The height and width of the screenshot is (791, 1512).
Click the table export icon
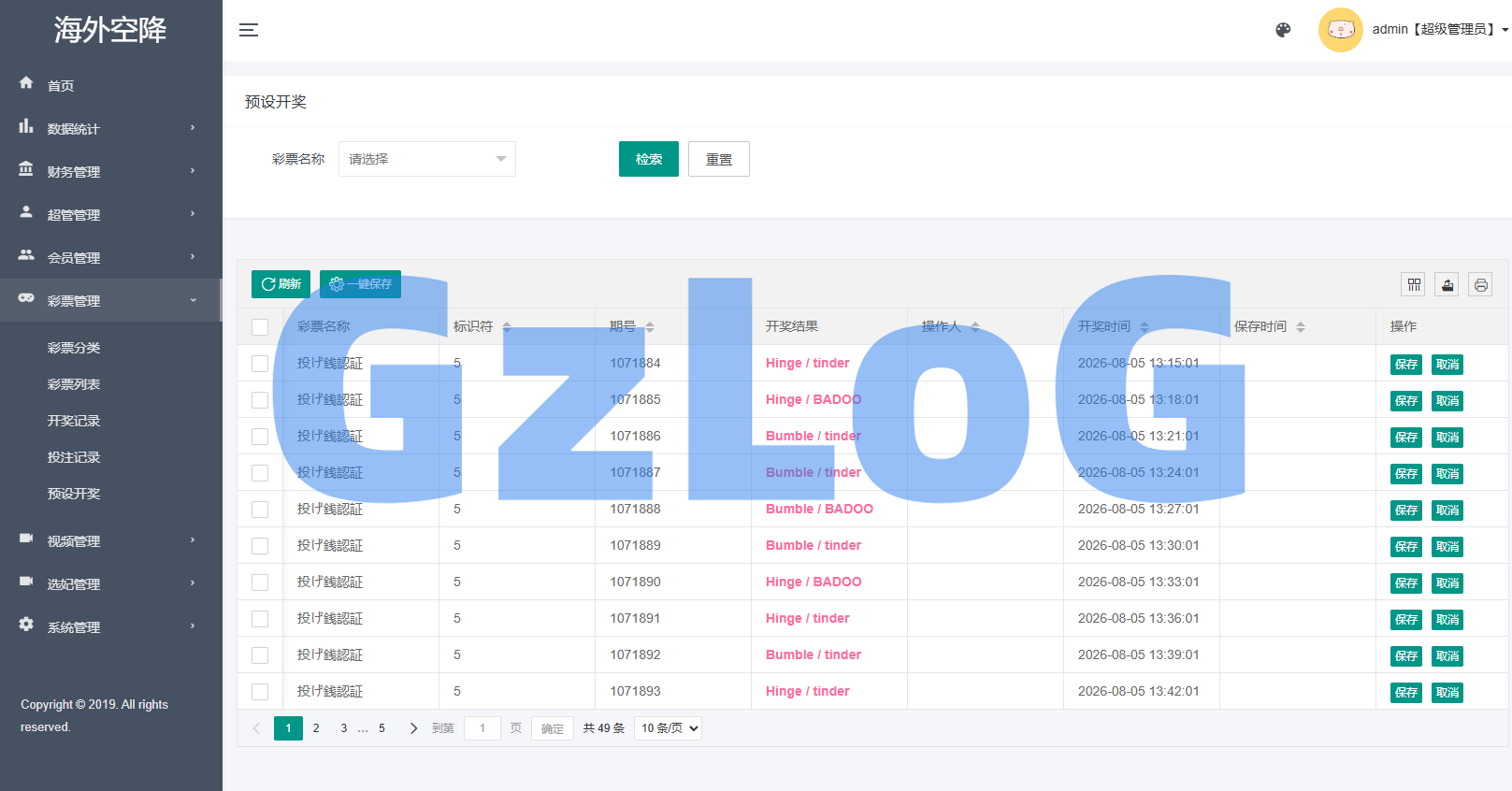tap(1447, 285)
